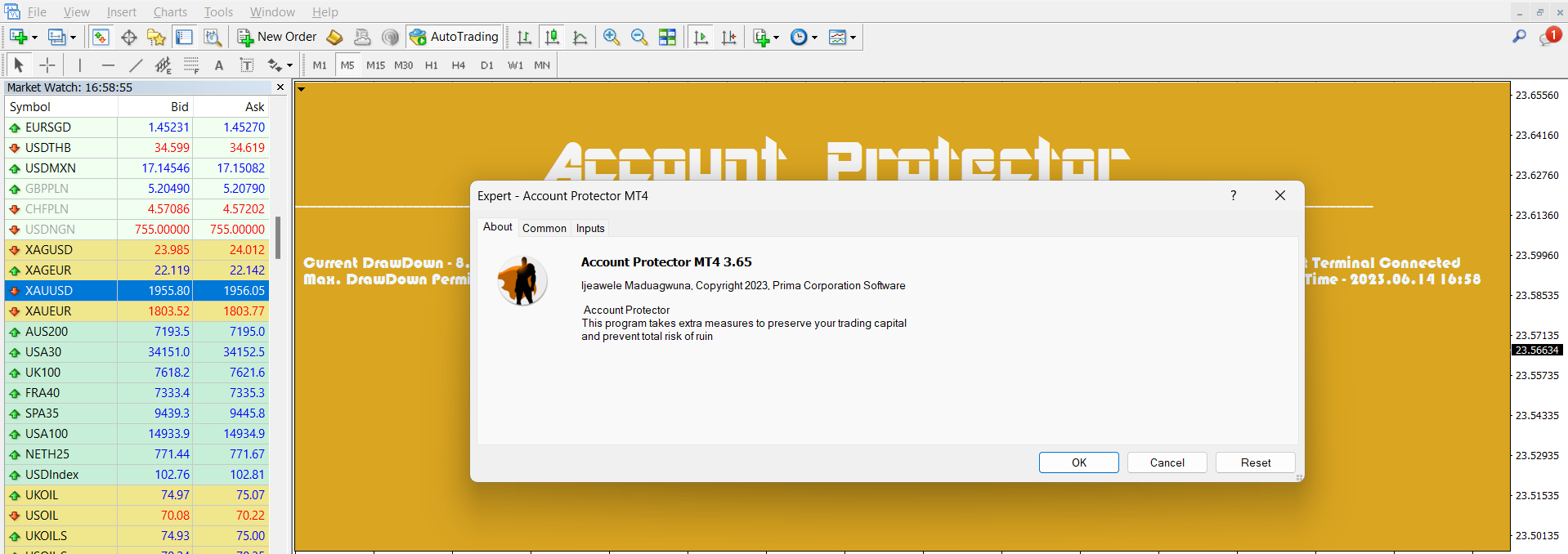
Task: Click the Market Watch vertical scrollbar
Action: tap(278, 237)
